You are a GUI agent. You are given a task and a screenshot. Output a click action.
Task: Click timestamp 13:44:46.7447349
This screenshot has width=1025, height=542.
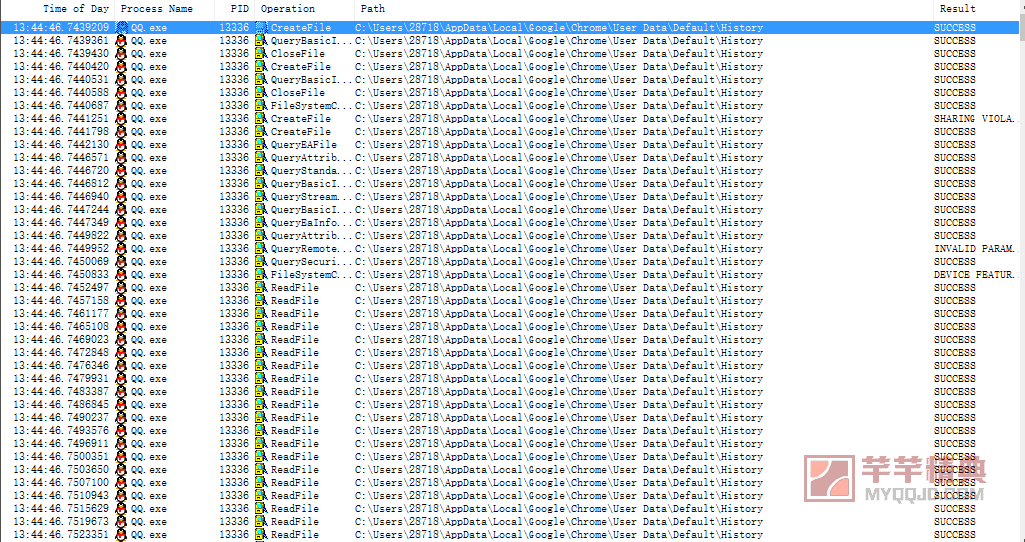coord(61,222)
